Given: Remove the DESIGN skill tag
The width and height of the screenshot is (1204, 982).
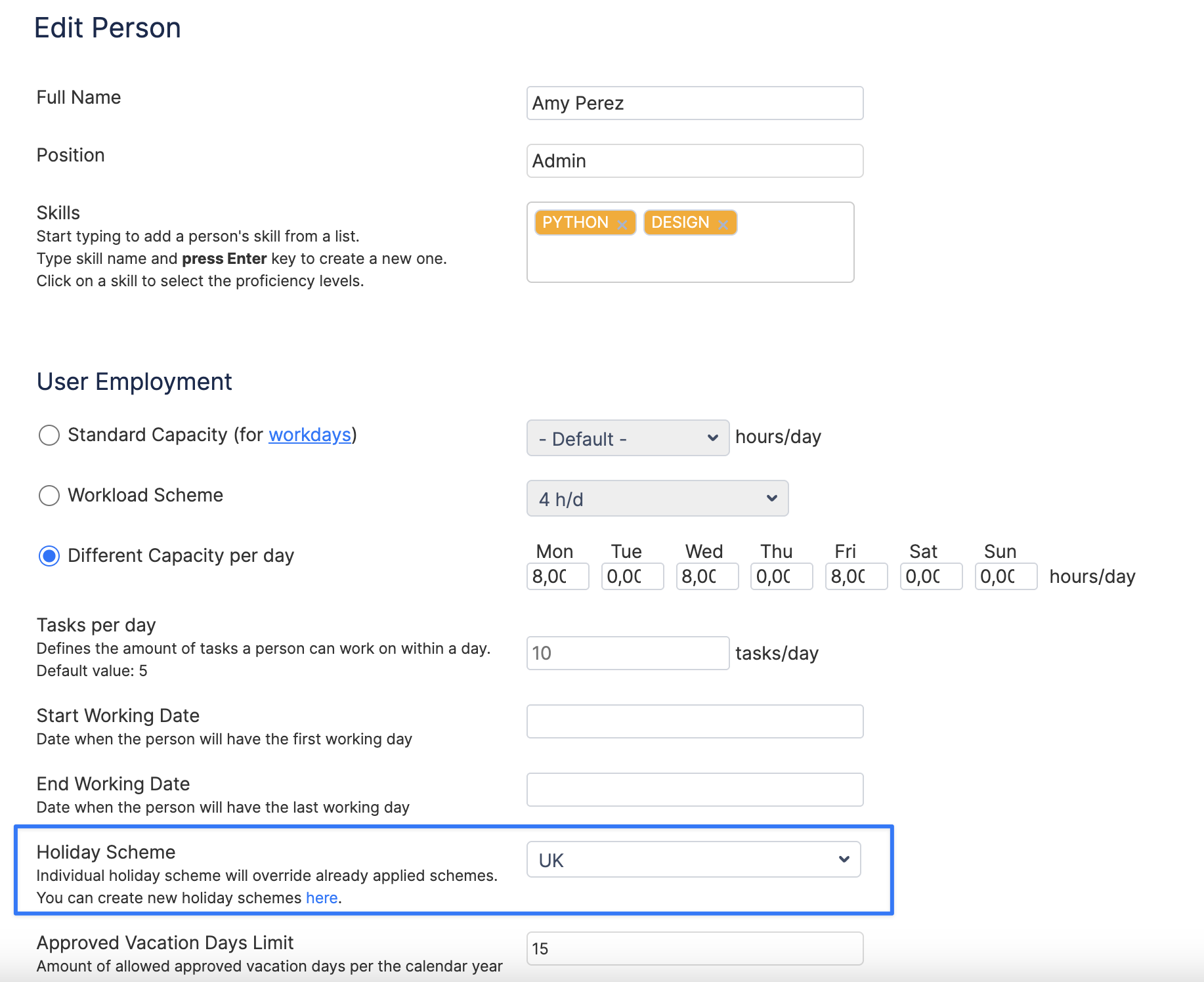Looking at the screenshot, I should (723, 224).
